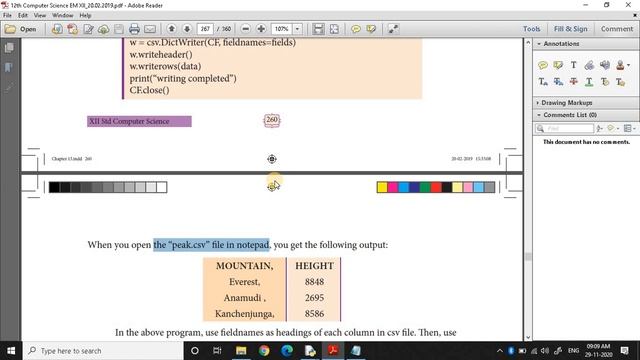
Task: Select the Underline text tool
Action: point(589,82)
